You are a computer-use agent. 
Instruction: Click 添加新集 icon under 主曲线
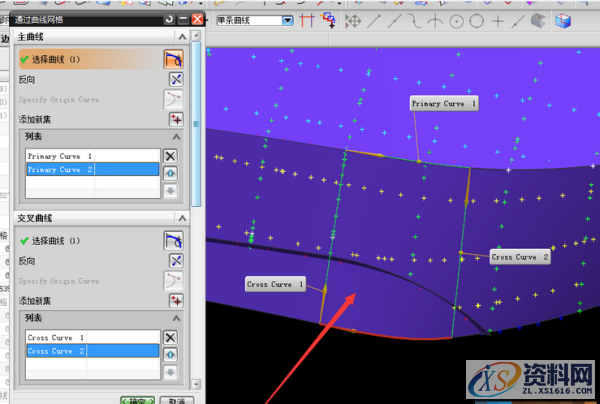[x=175, y=119]
